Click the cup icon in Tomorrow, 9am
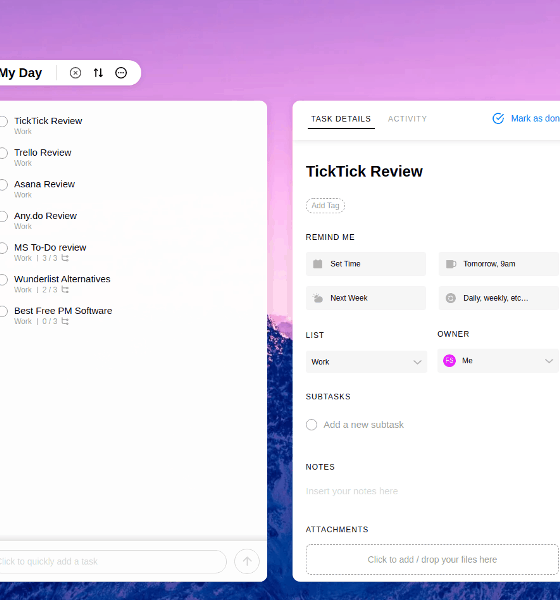The image size is (560, 600). pos(451,264)
